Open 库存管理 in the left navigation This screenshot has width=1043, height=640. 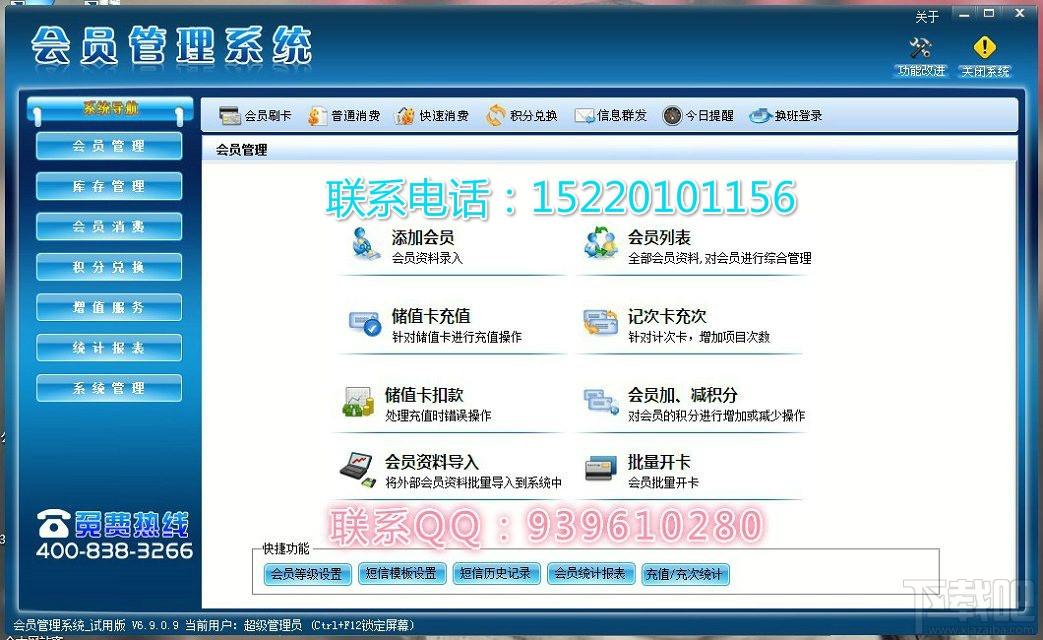[x=108, y=186]
